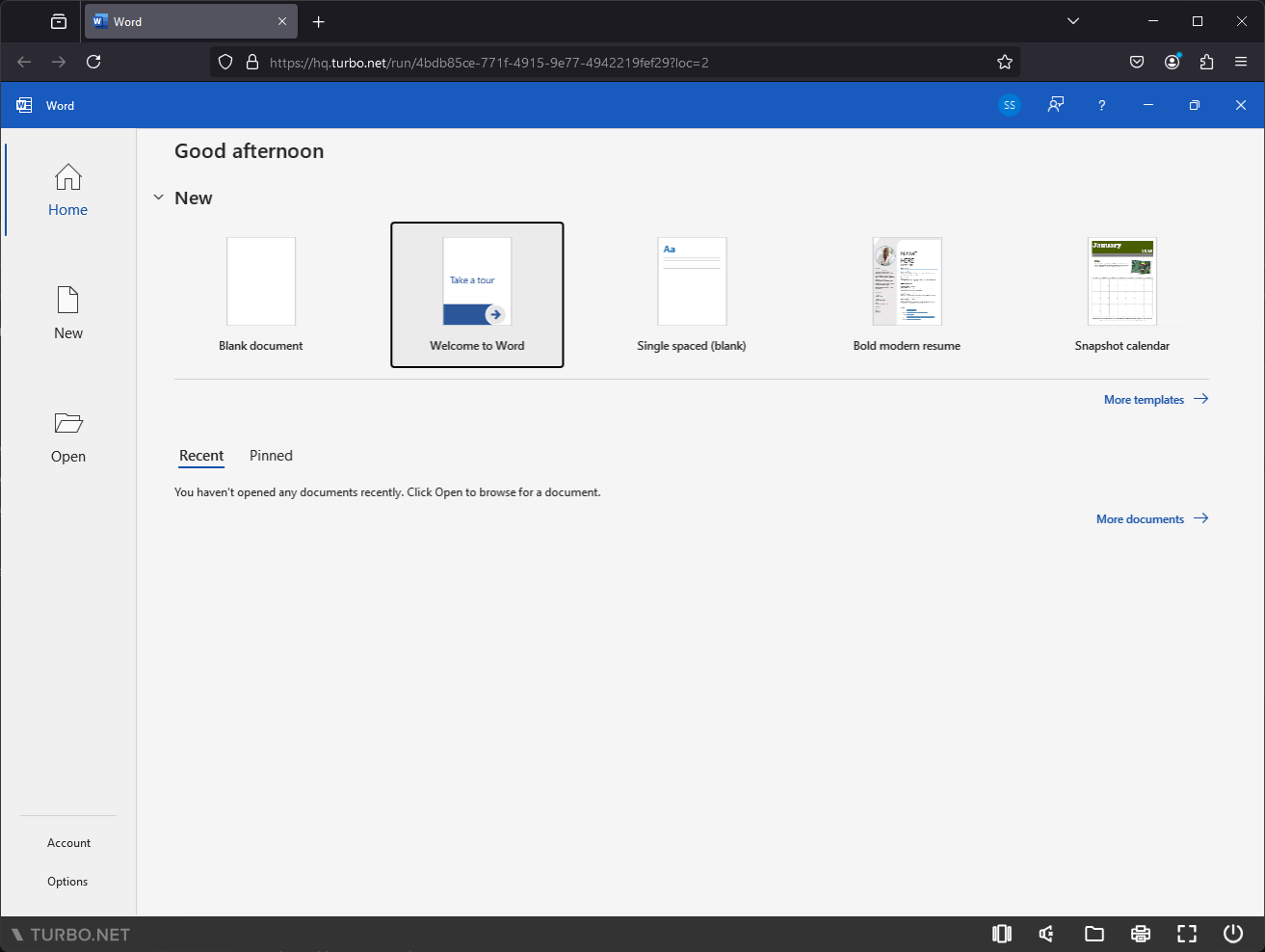Click the Help question mark icon

tap(1101, 105)
